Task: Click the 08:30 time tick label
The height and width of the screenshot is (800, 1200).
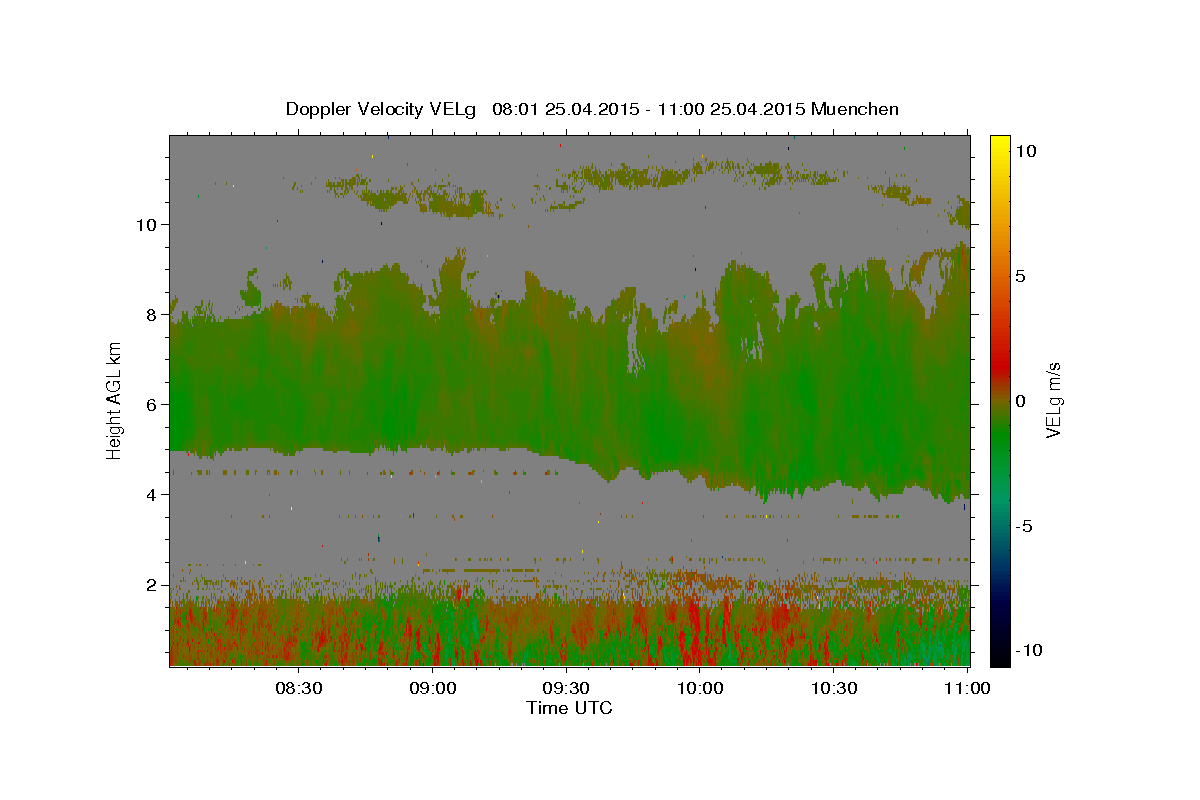Action: click(x=300, y=689)
